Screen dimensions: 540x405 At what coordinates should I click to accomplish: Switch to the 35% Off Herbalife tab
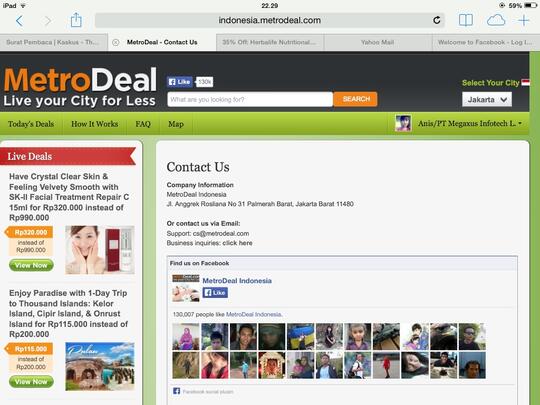click(270, 42)
